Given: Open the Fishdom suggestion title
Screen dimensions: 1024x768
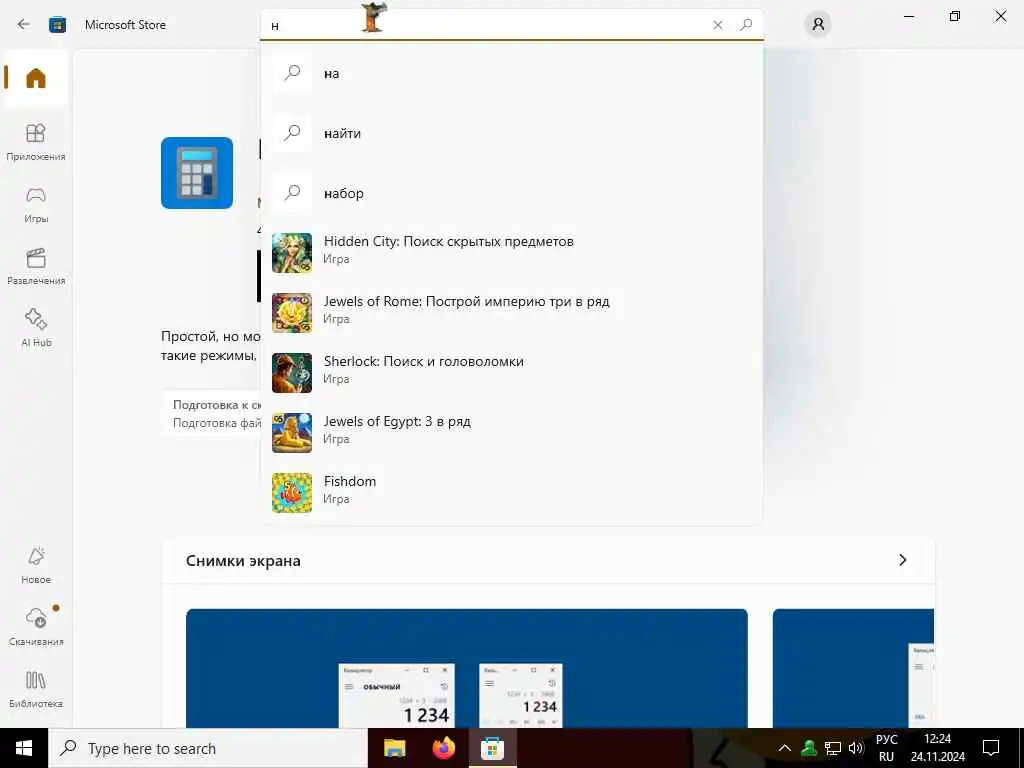Looking at the screenshot, I should [350, 481].
